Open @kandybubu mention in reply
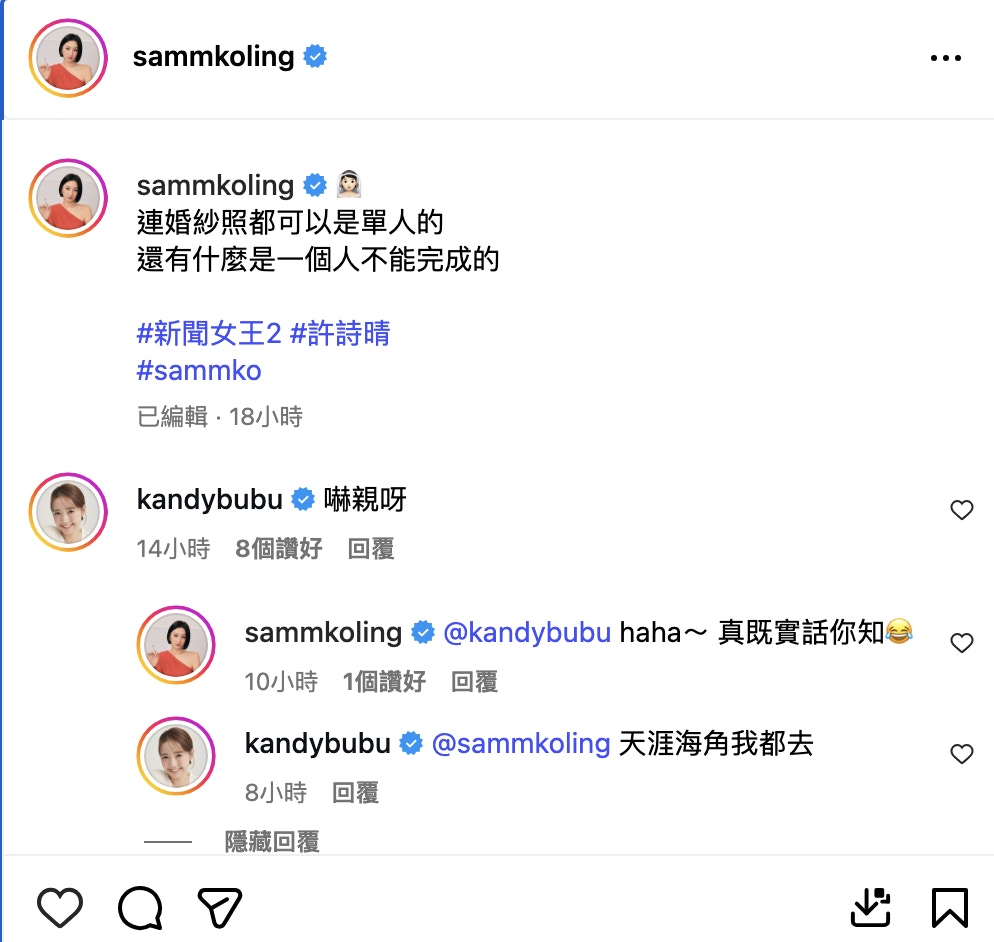Image resolution: width=994 pixels, height=942 pixels. [x=527, y=633]
